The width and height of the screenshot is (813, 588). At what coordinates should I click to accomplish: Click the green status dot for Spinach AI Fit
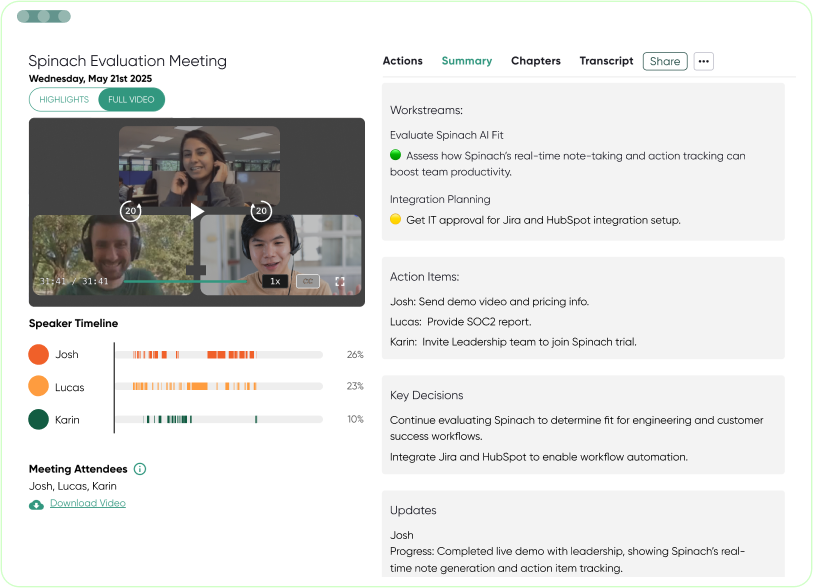point(396,155)
